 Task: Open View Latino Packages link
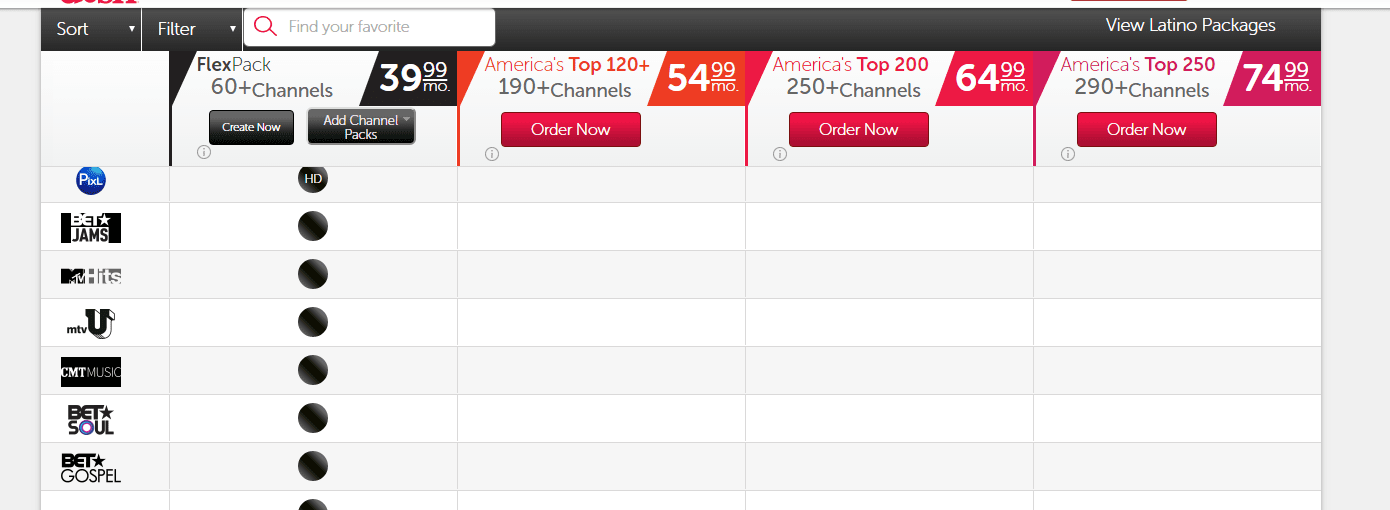point(1191,25)
